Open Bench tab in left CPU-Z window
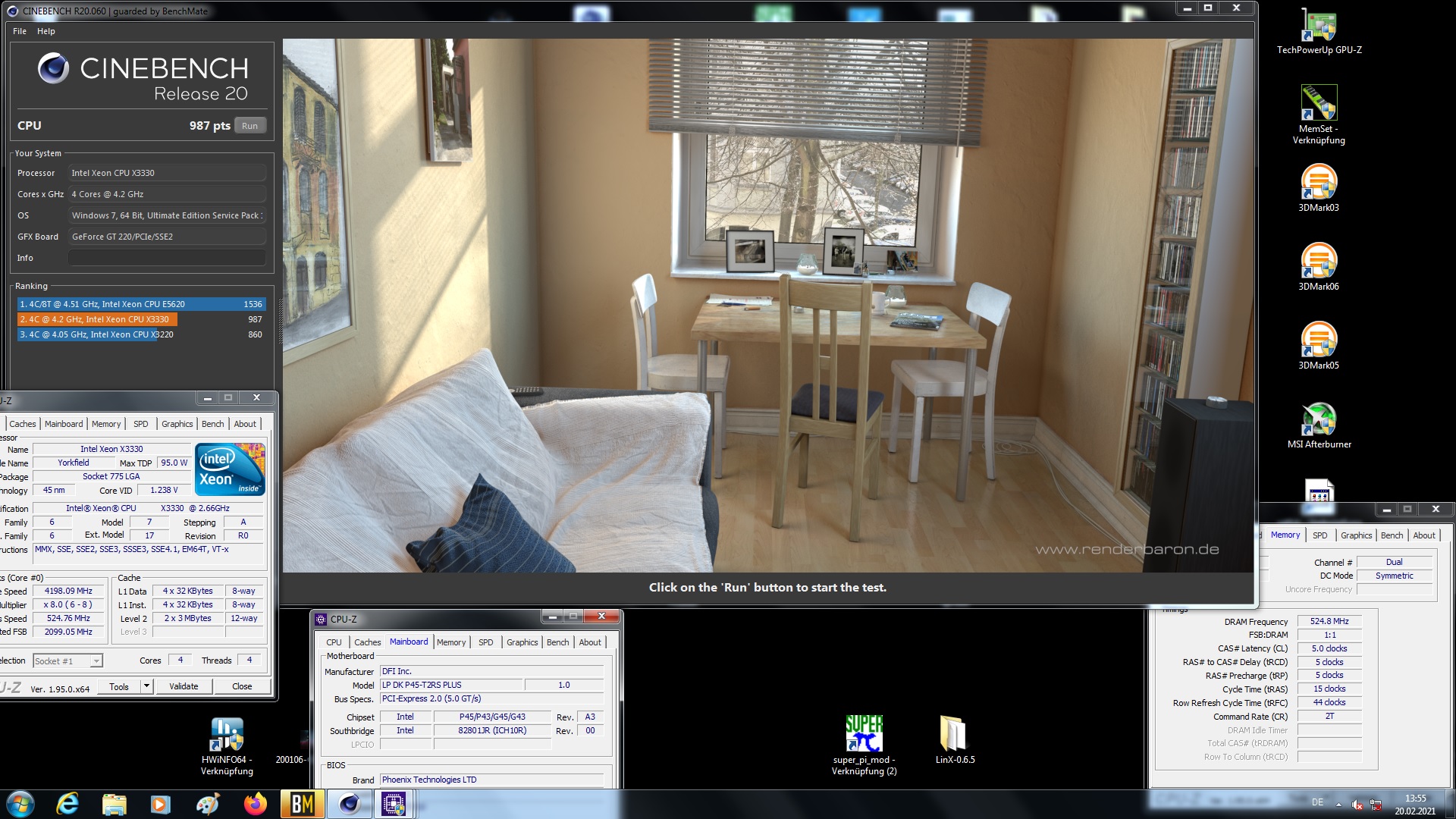This screenshot has width=1456, height=819. (212, 424)
